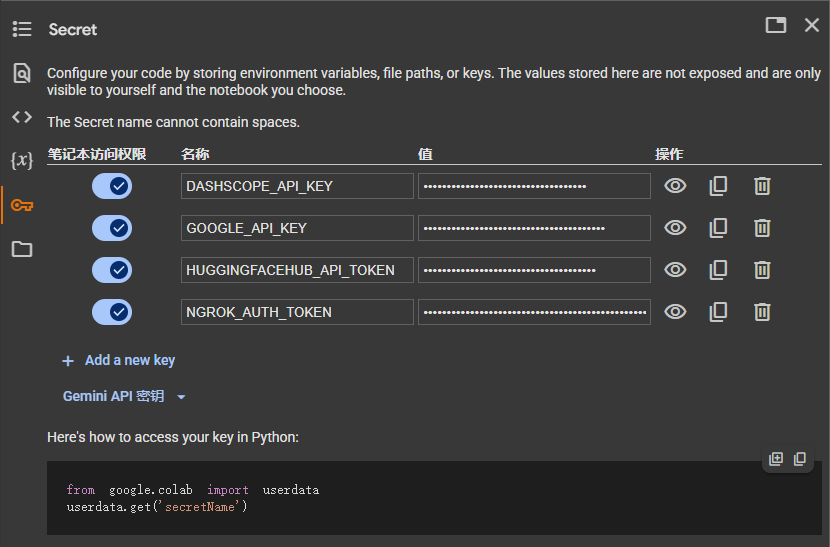Click the 值 column header
This screenshot has width=830, height=547.
pos(425,154)
